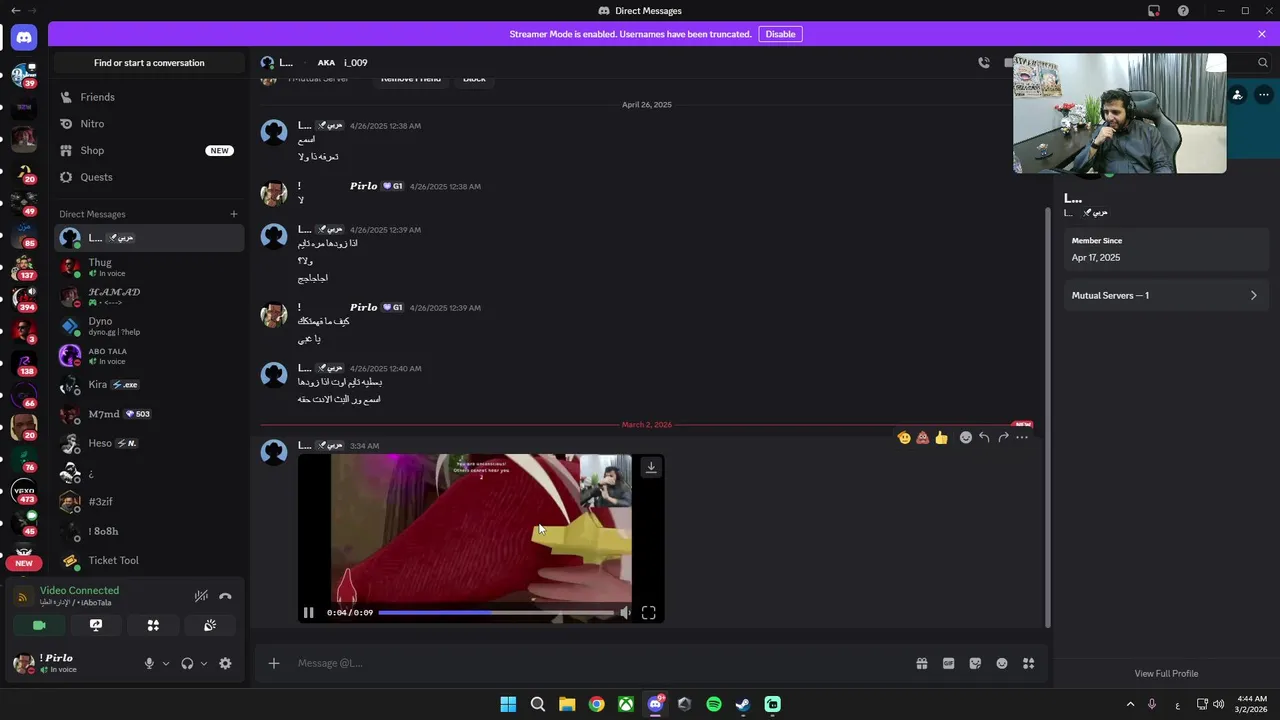Open Heso direct message

149,443
